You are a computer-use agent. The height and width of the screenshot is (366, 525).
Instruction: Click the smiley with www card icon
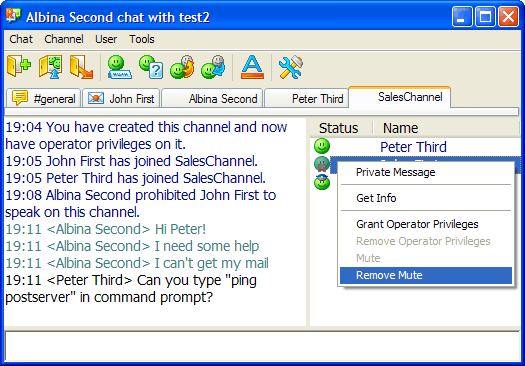click(119, 67)
